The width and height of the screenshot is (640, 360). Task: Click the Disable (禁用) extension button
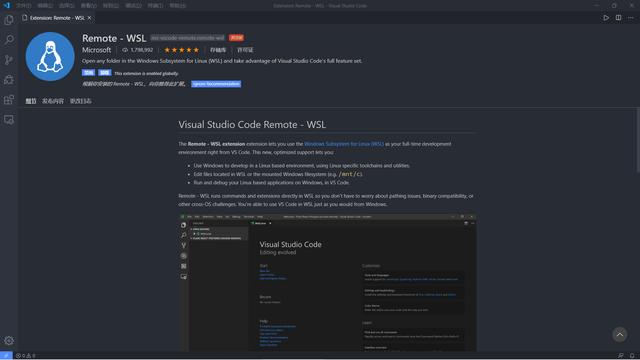[x=88, y=73]
